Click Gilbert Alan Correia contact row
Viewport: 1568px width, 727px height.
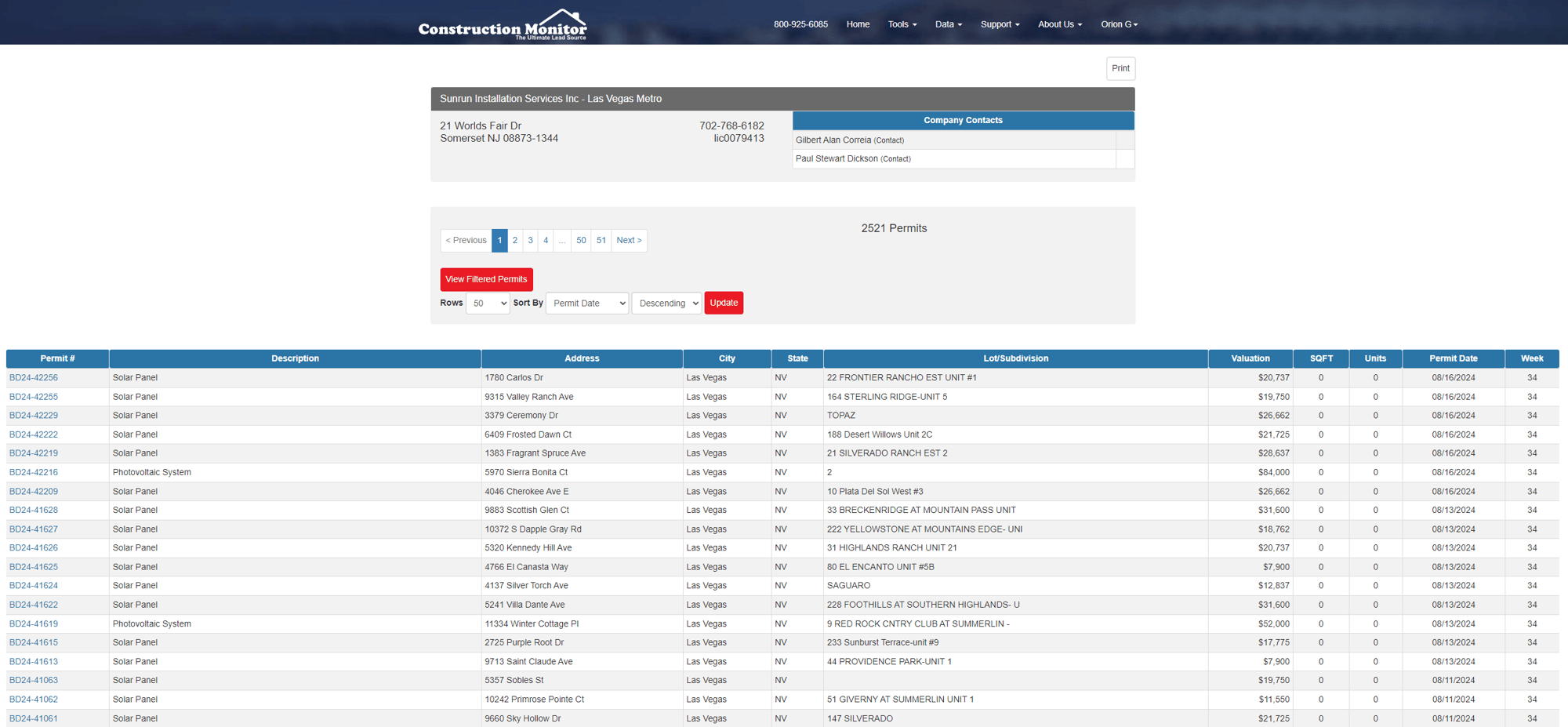(x=963, y=140)
